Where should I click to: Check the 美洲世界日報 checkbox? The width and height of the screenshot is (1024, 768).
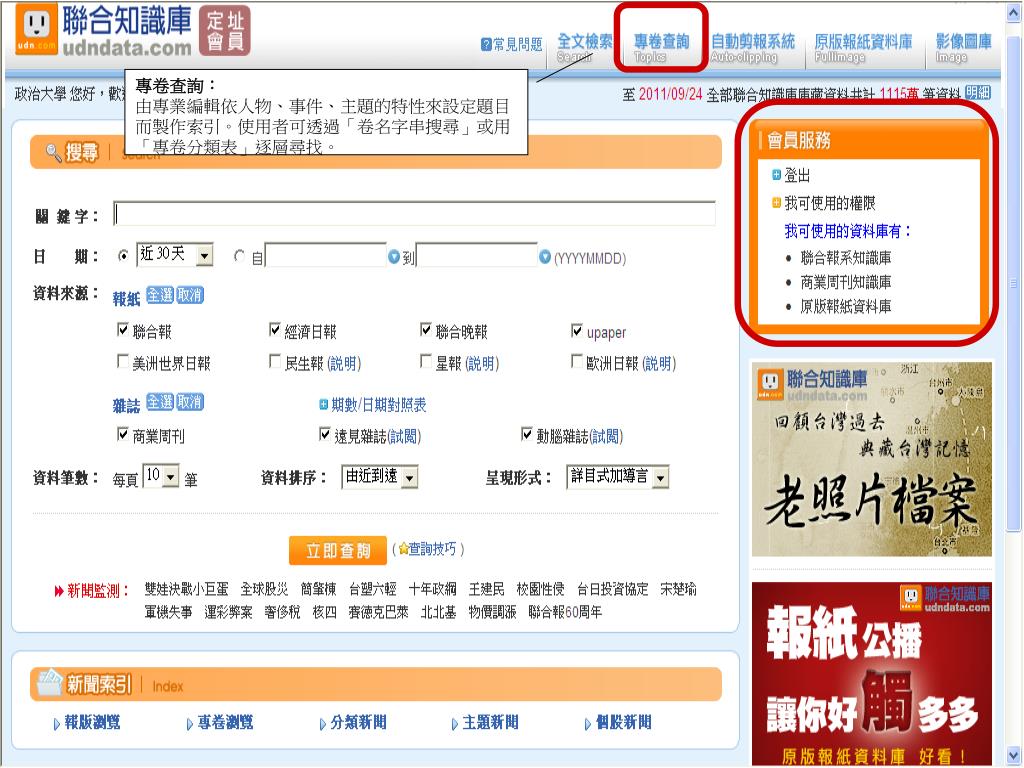pyautogui.click(x=122, y=360)
